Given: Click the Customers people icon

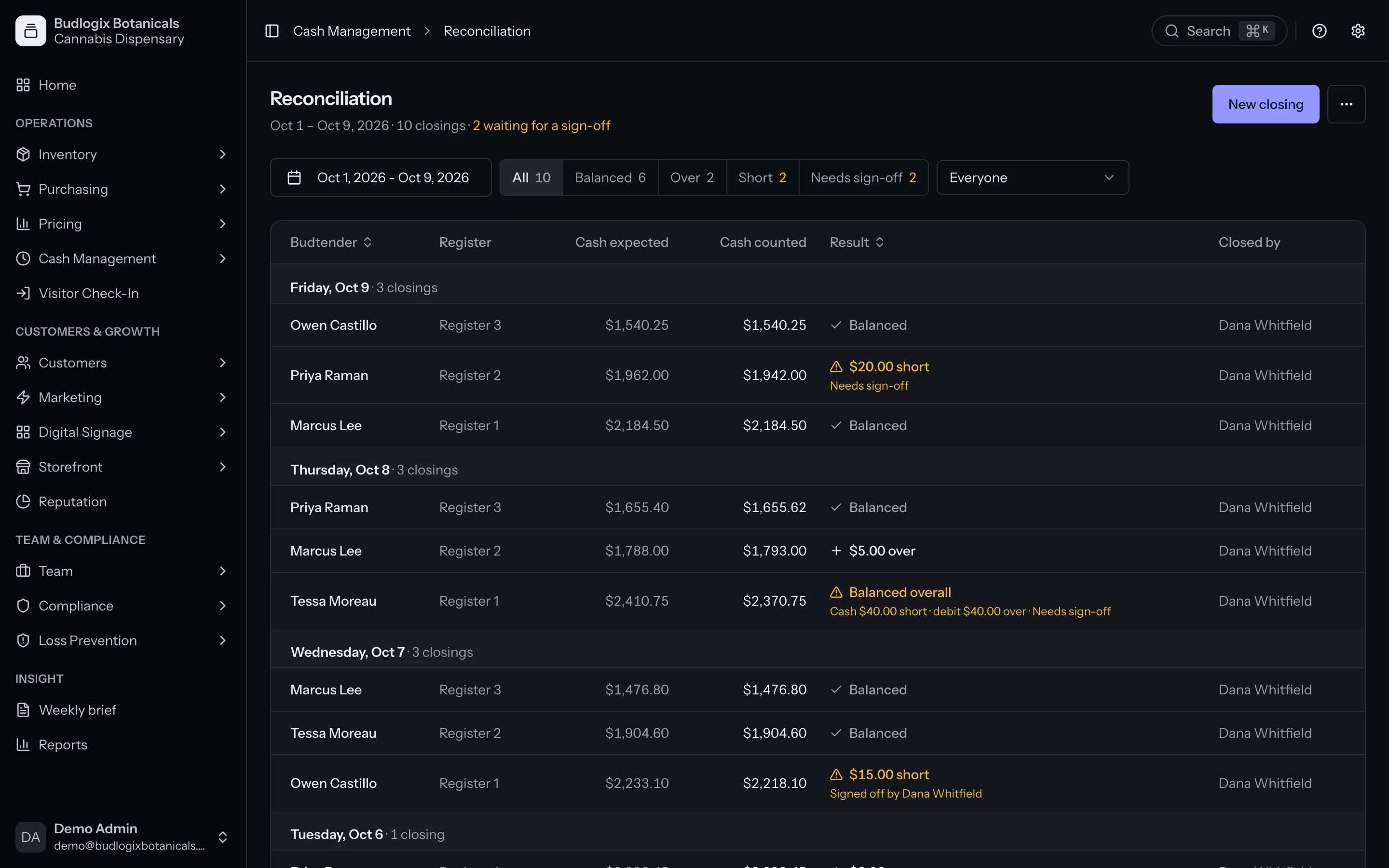Looking at the screenshot, I should click(23, 363).
